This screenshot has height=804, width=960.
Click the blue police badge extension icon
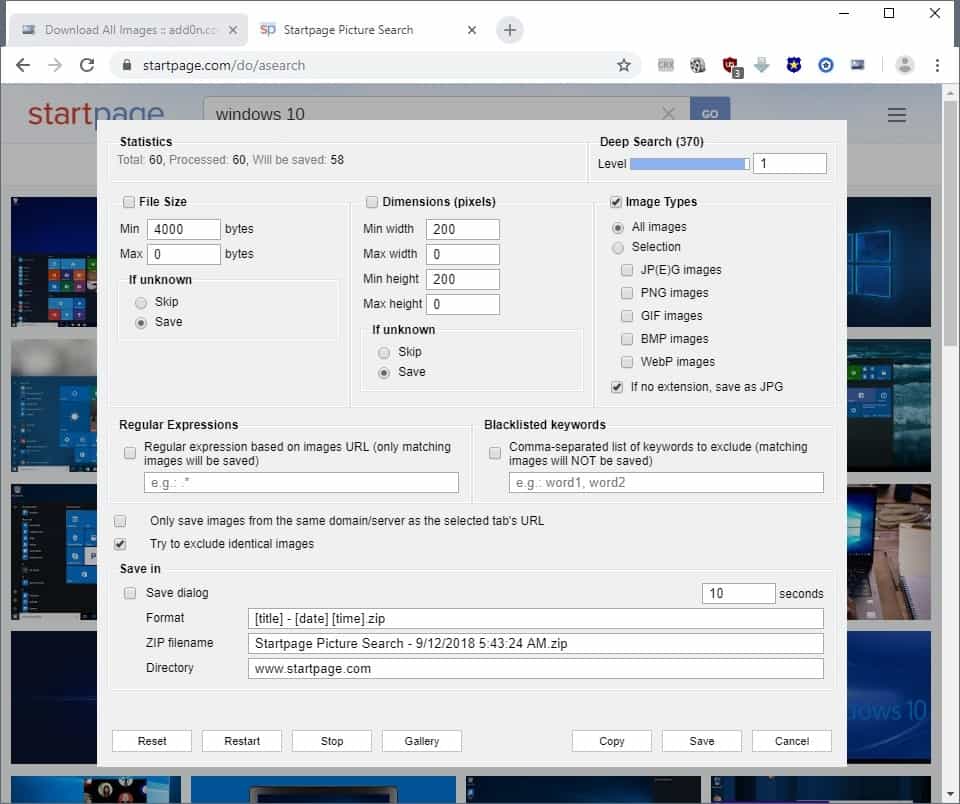[794, 65]
